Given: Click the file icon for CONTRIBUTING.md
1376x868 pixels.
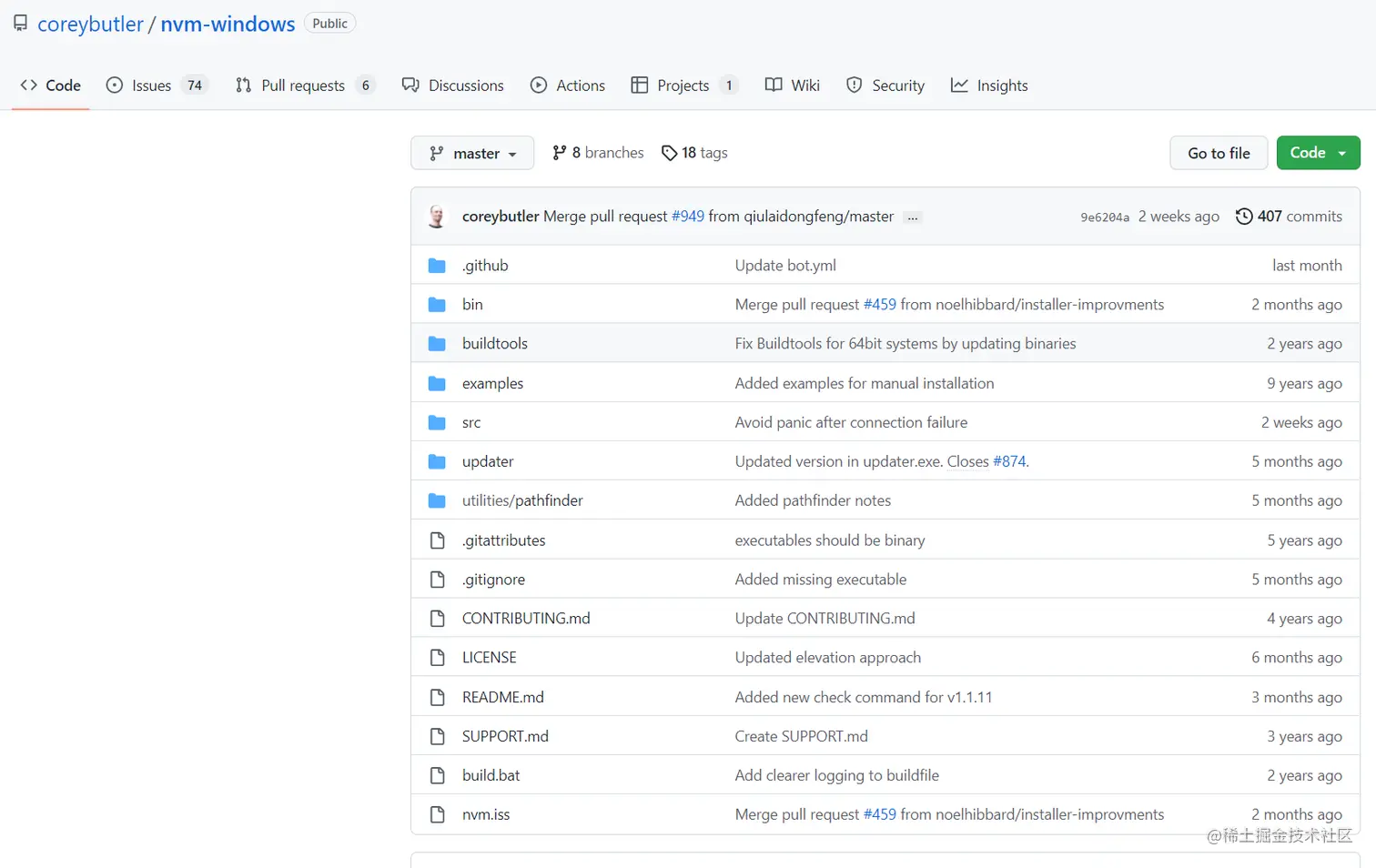Looking at the screenshot, I should [x=437, y=619].
